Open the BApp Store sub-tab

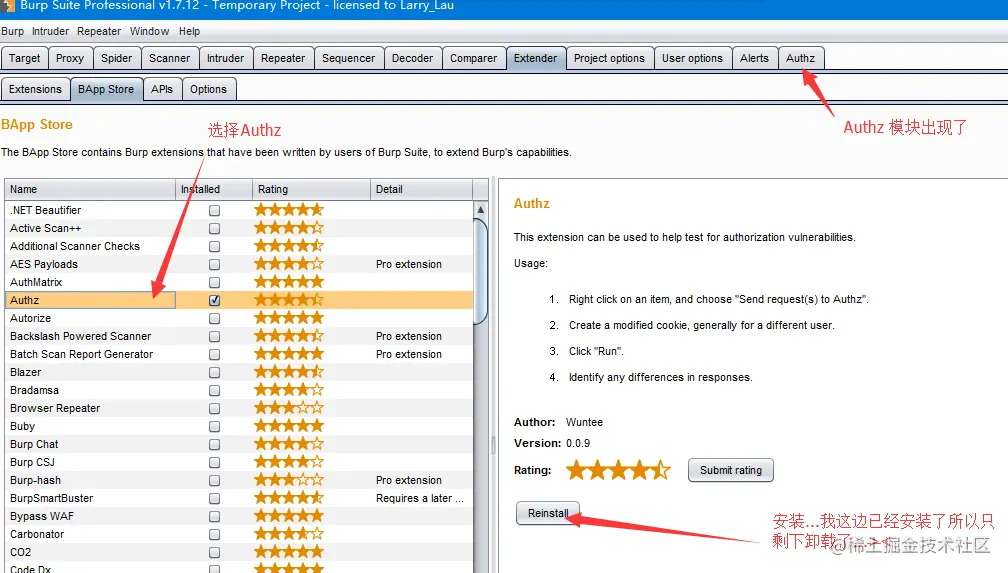(106, 89)
